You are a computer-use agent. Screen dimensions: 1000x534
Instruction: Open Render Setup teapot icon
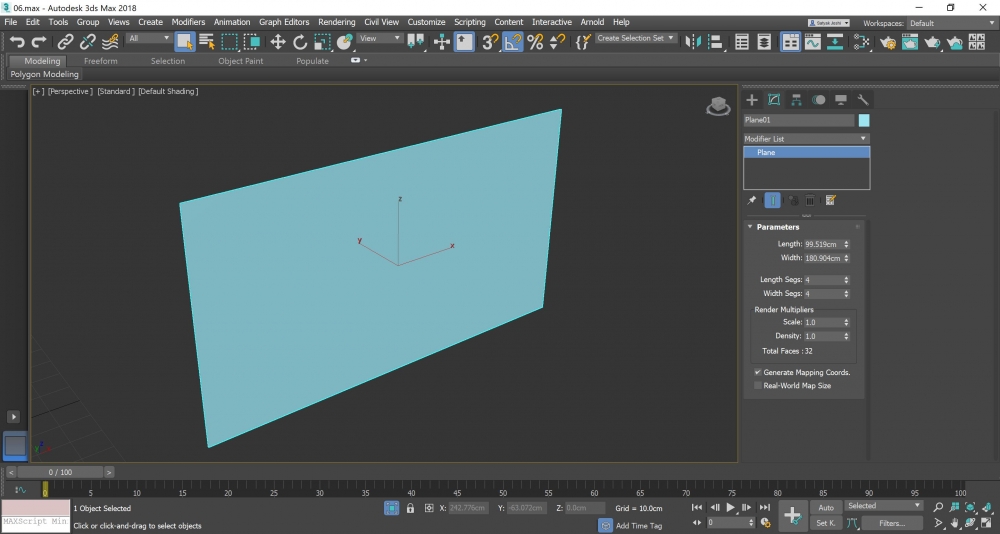tap(886, 42)
